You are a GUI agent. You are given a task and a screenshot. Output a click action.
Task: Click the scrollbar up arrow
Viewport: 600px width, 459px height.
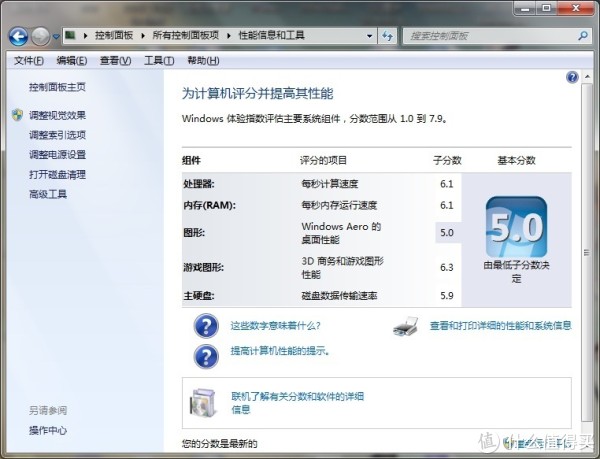[x=587, y=77]
